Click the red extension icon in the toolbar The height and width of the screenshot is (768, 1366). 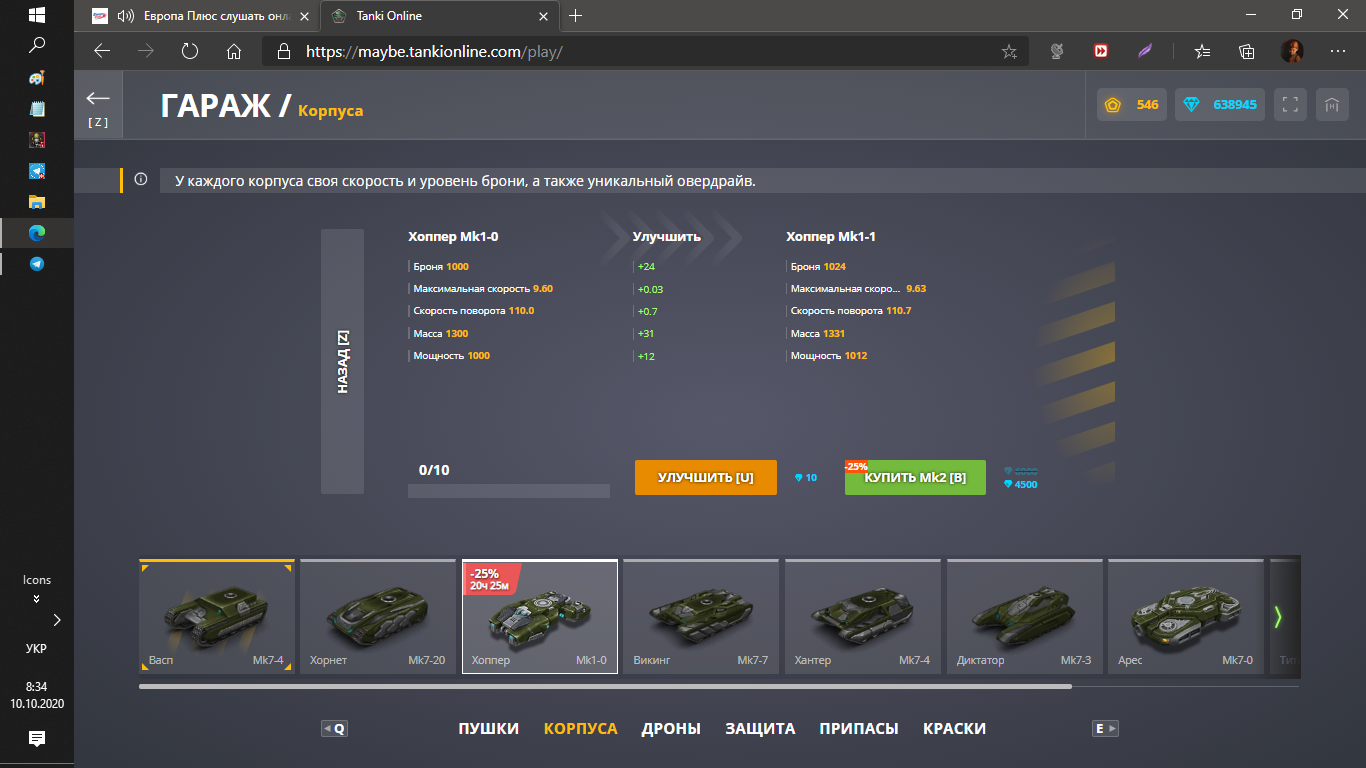(1101, 51)
